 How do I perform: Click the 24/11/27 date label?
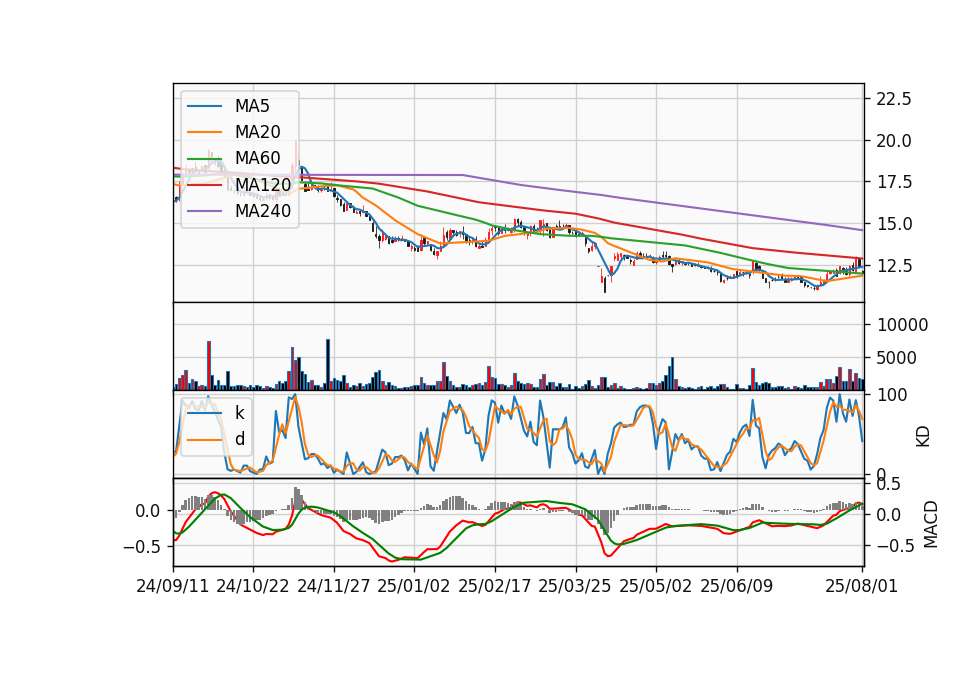[x=334, y=586]
